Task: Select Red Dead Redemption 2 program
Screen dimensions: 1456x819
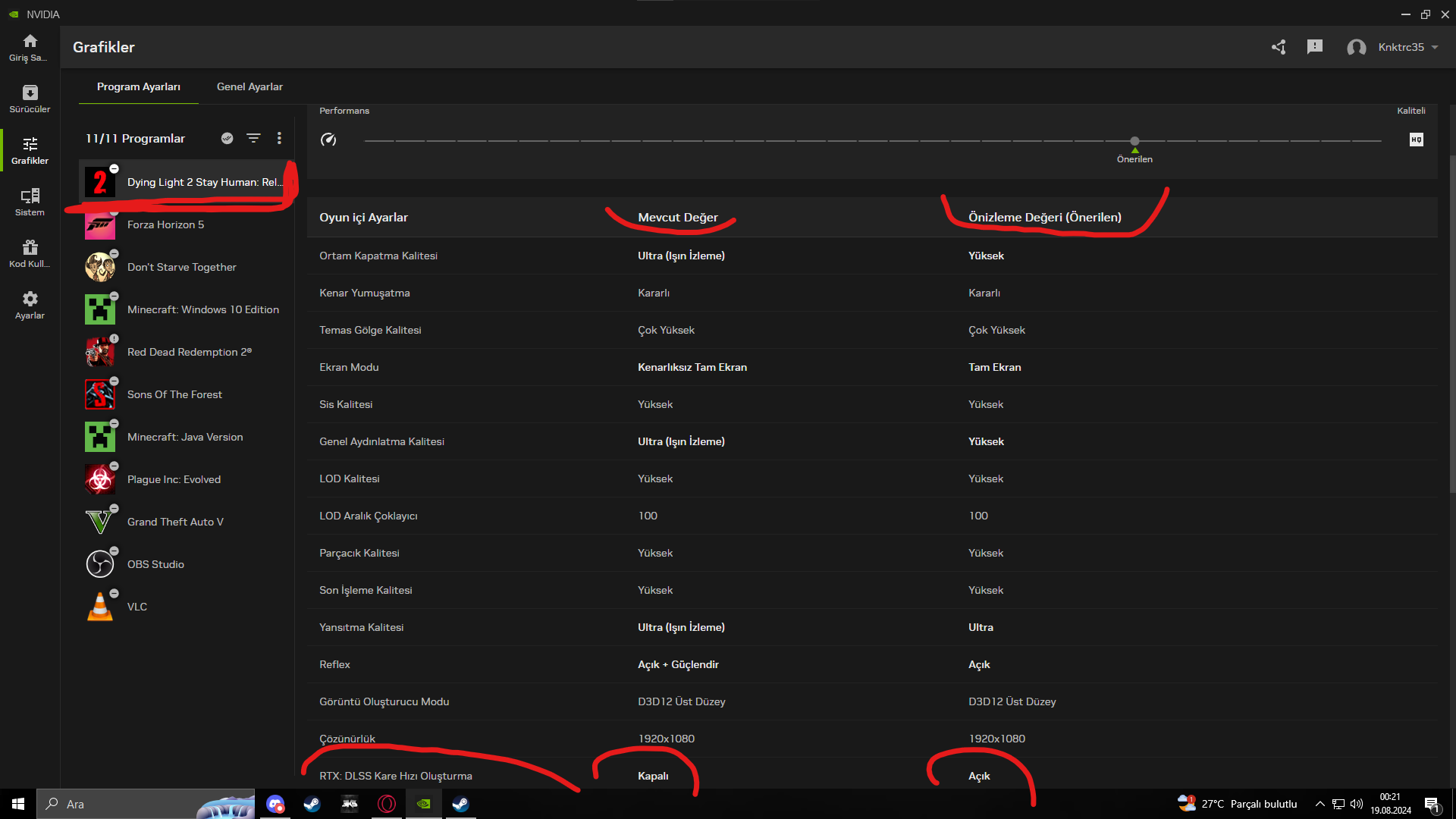Action: pyautogui.click(x=188, y=352)
